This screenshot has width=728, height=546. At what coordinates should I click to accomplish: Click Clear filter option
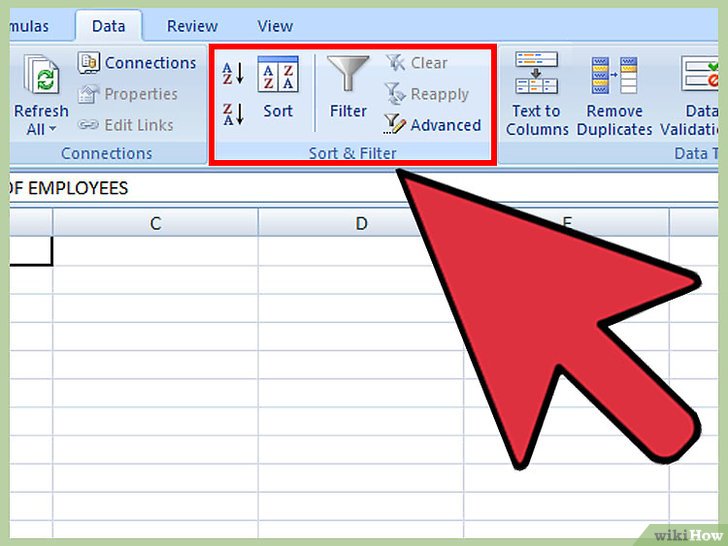coord(416,63)
